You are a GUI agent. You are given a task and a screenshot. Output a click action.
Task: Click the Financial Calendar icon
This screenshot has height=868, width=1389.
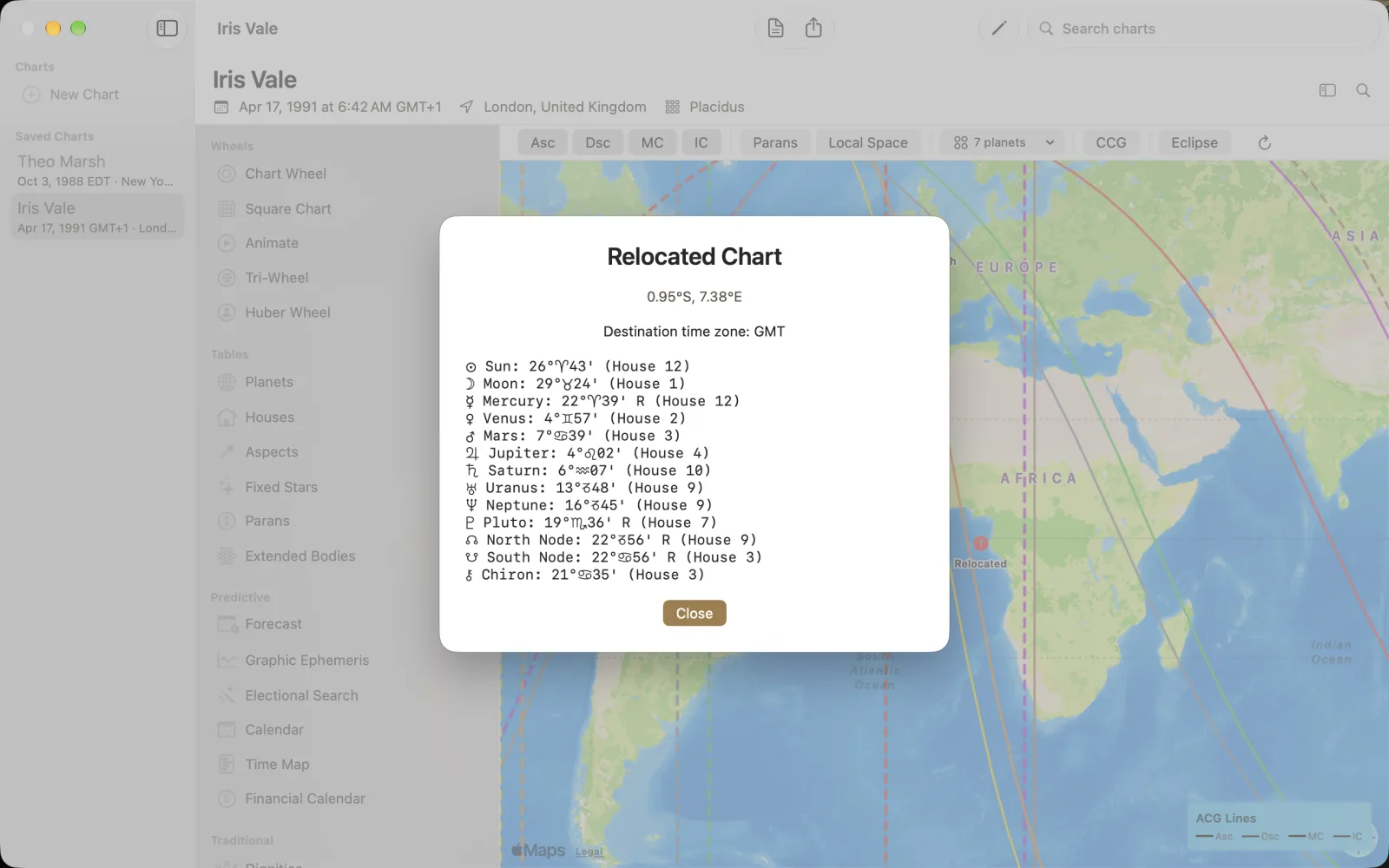(227, 799)
